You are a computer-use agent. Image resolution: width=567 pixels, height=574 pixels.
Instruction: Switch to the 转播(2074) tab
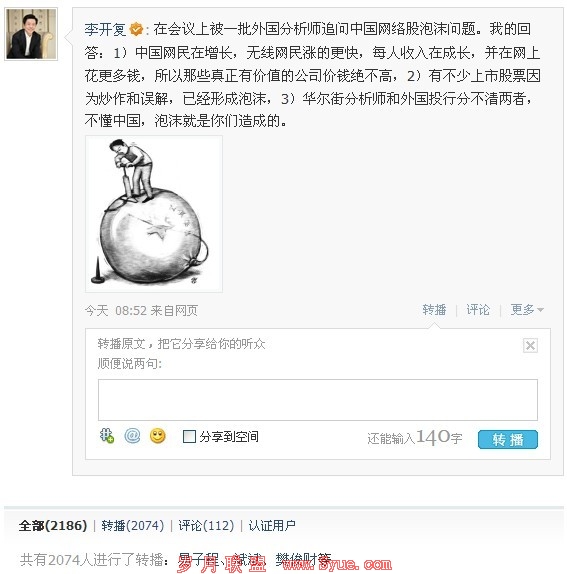click(x=133, y=526)
